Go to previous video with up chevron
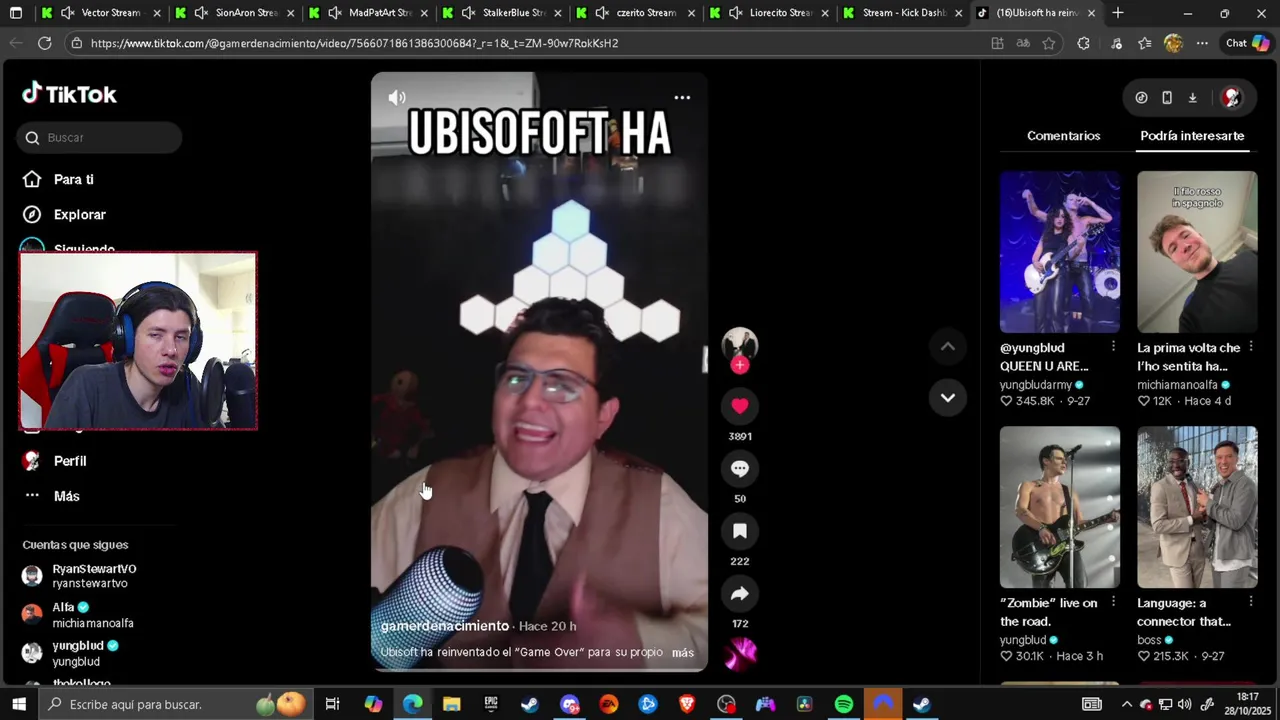 pyautogui.click(x=948, y=347)
